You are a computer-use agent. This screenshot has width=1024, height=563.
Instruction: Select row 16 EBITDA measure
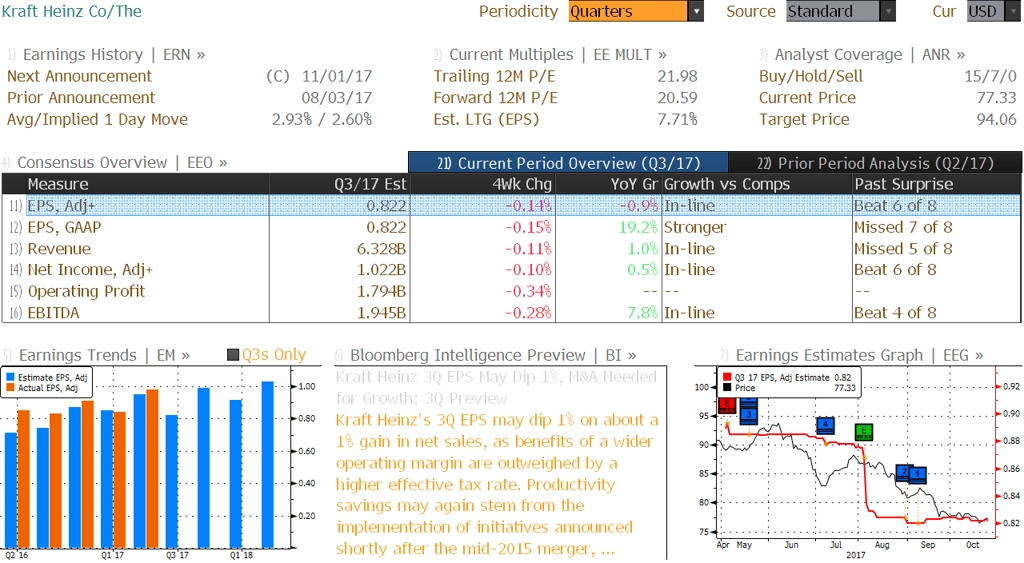511,313
